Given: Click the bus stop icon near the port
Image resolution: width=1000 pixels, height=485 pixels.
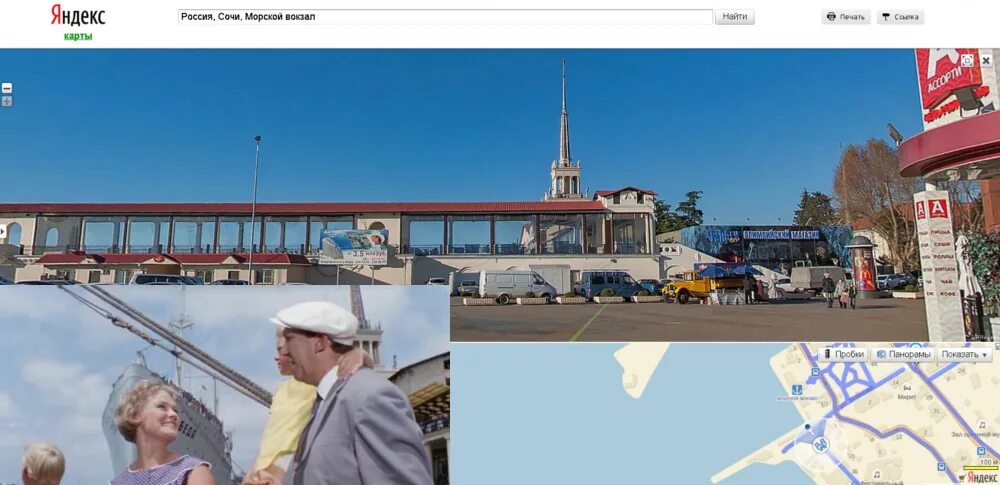Looking at the screenshot, I should point(815,372).
